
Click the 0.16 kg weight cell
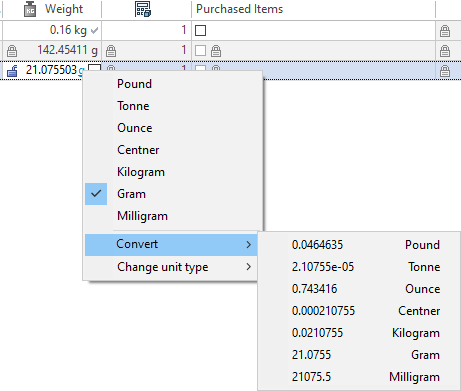52,31
